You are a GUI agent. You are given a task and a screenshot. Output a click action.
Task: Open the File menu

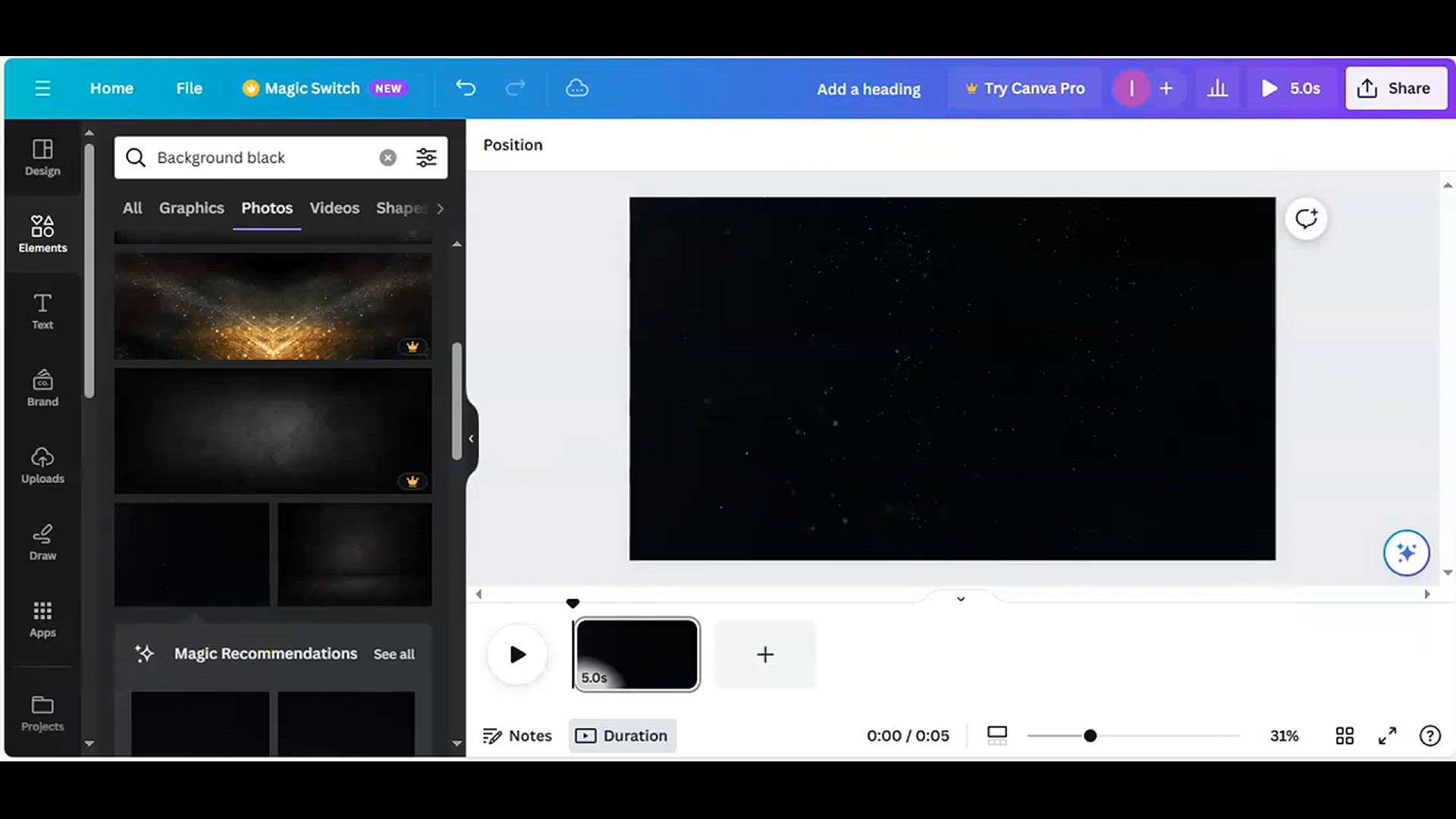click(189, 88)
